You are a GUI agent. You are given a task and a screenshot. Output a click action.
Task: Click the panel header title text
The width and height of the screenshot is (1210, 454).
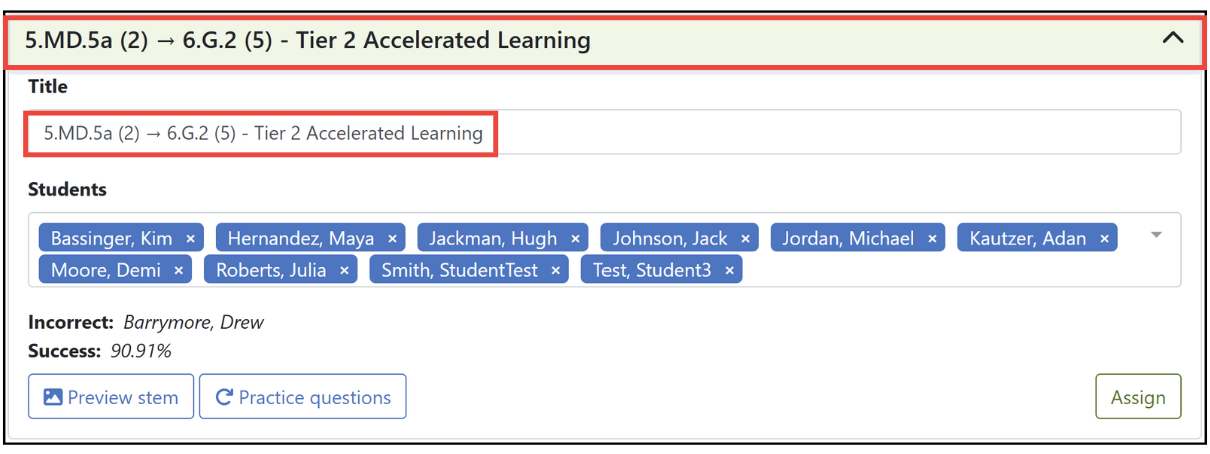(308, 41)
